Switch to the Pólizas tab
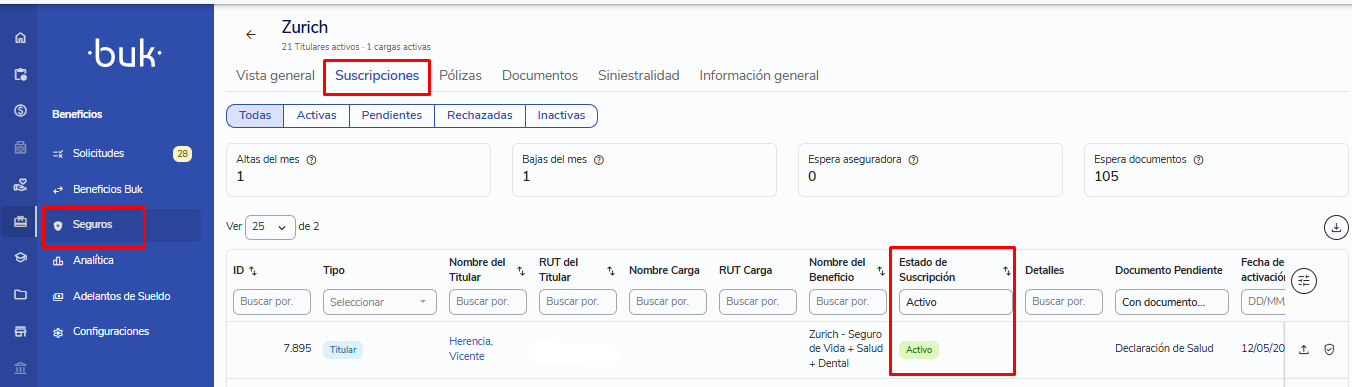This screenshot has width=1352, height=387. (x=460, y=76)
